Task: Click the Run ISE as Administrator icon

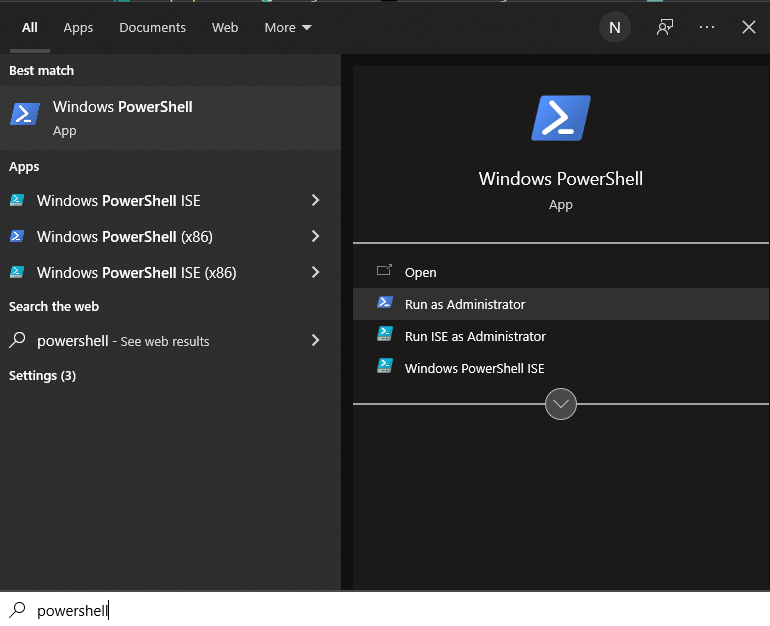Action: (385, 336)
